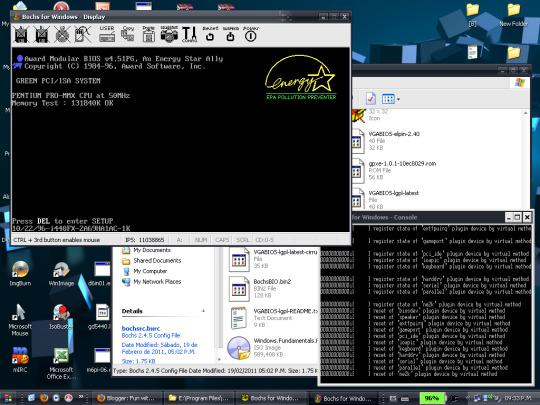Open WinImage desktop shortcut
The image size is (540, 405).
(61, 274)
